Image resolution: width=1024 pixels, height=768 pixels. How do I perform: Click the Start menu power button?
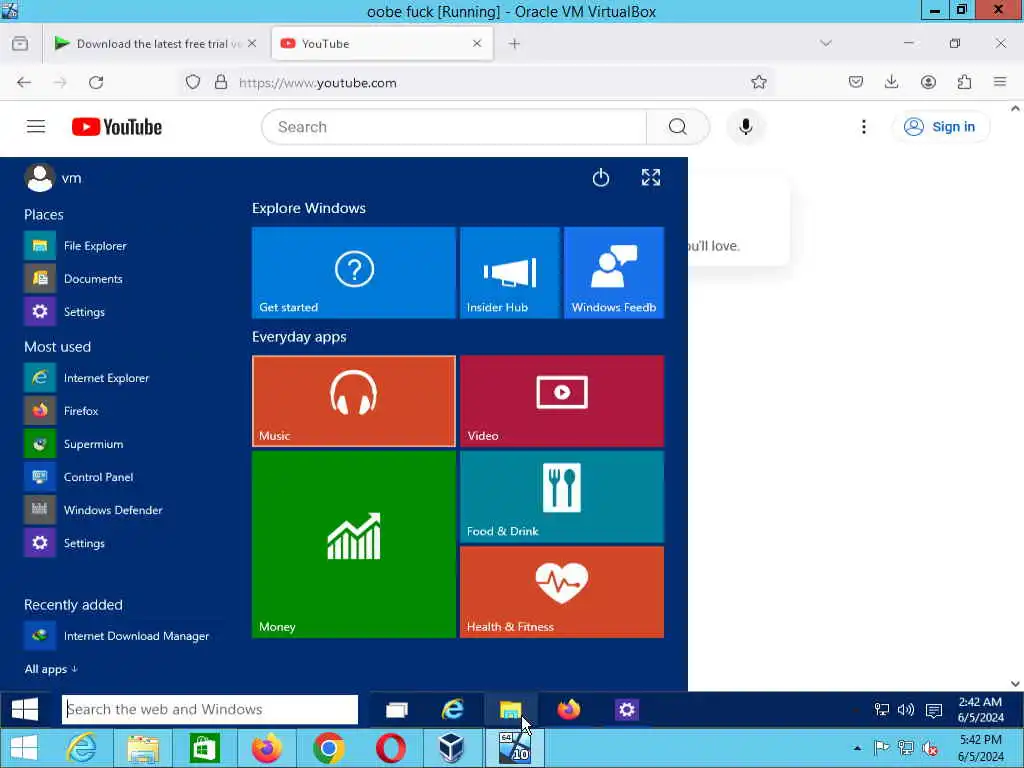coord(601,178)
